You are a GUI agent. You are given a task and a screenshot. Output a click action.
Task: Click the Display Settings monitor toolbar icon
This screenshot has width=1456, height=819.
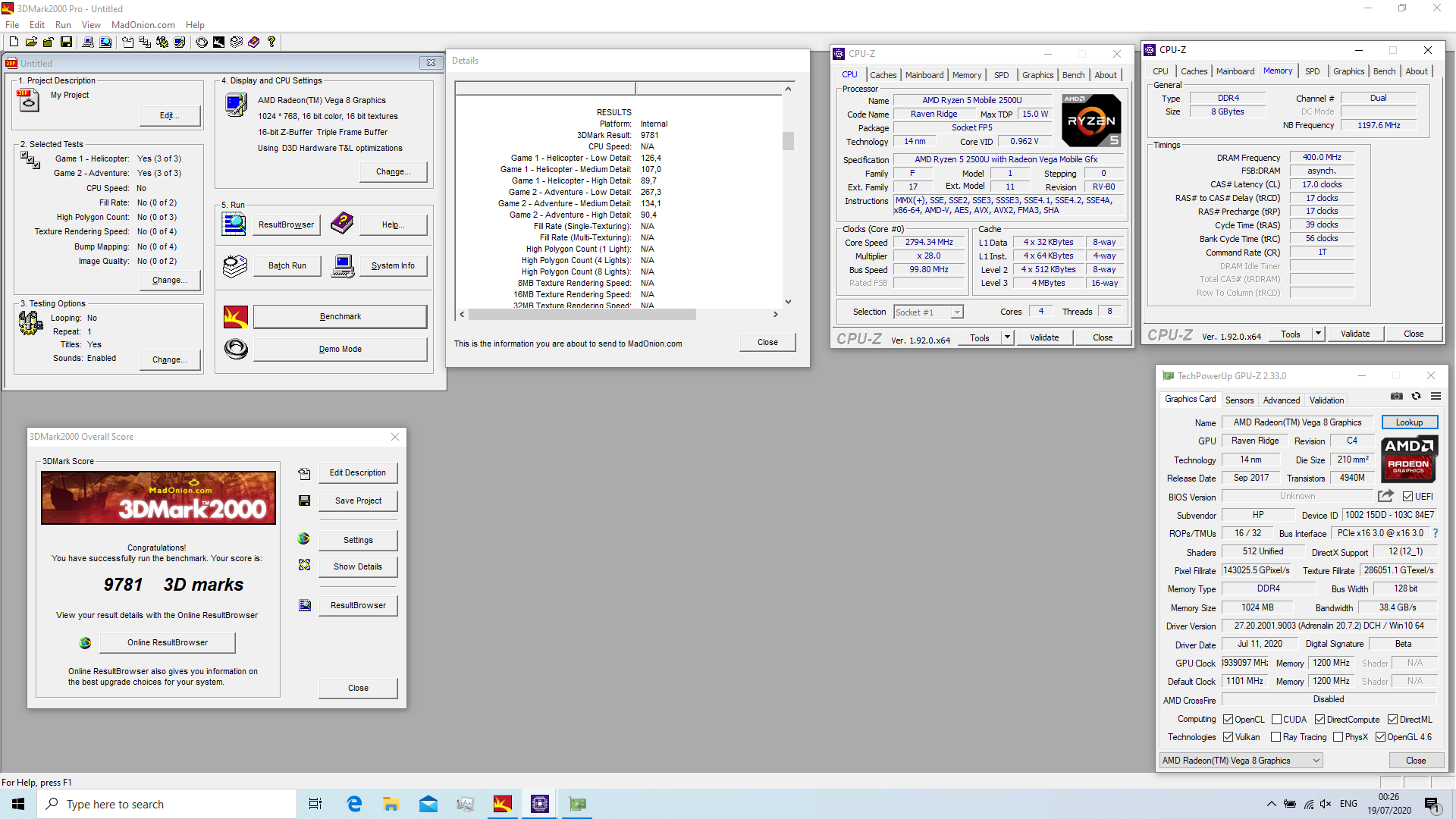click(x=180, y=42)
